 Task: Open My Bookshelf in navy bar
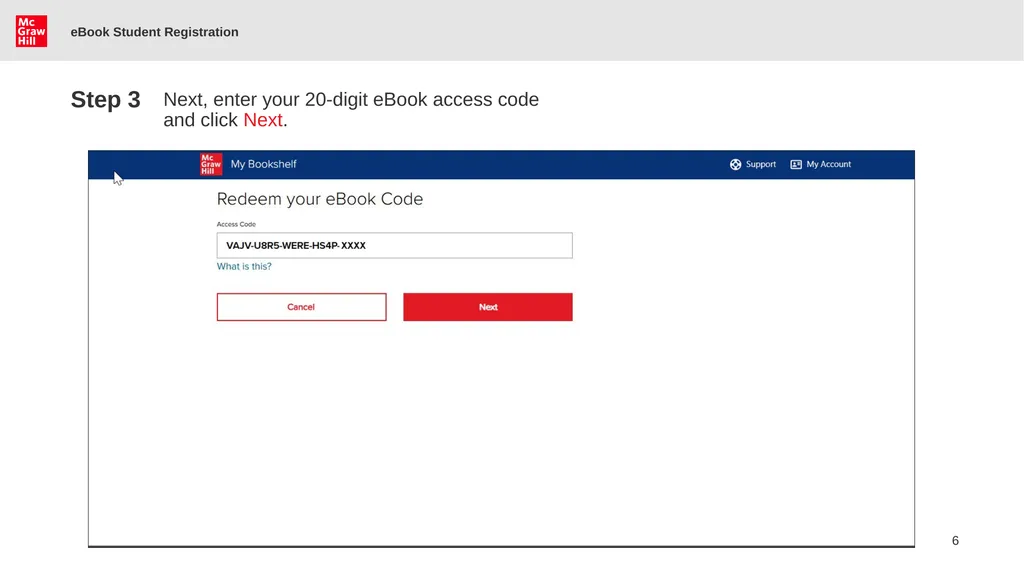click(263, 164)
